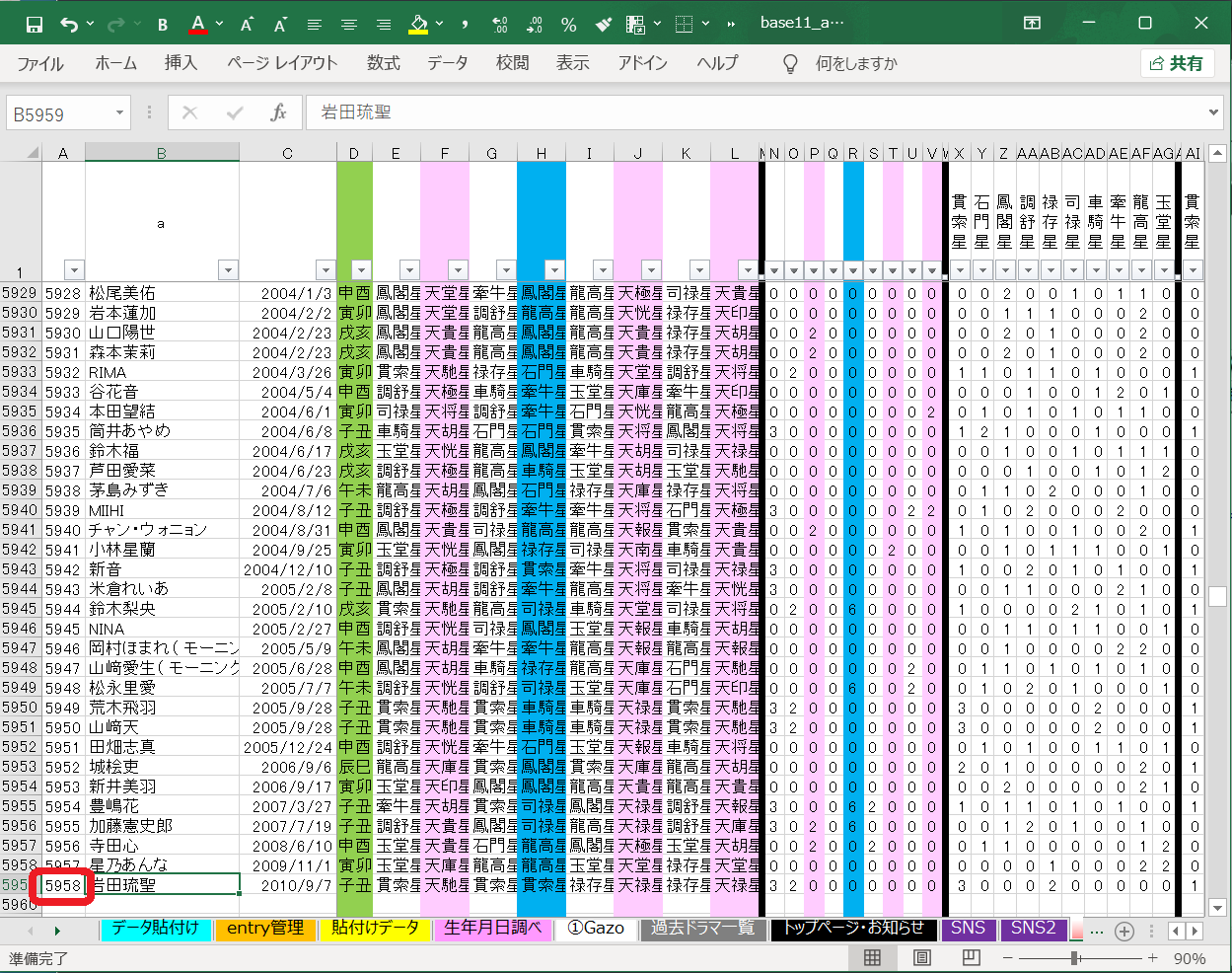
Task: Expand the Name Box dropdown arrow
Action: point(119,112)
